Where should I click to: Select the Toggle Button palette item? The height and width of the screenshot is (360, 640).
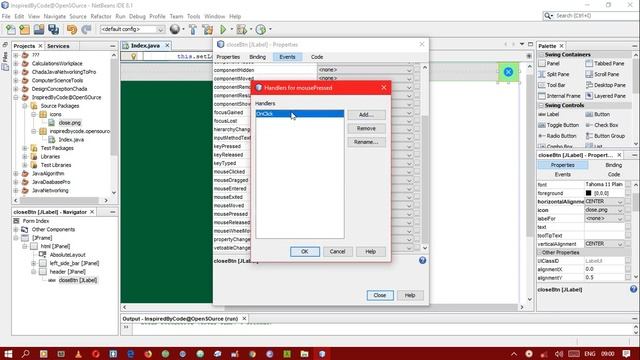[x=558, y=125]
